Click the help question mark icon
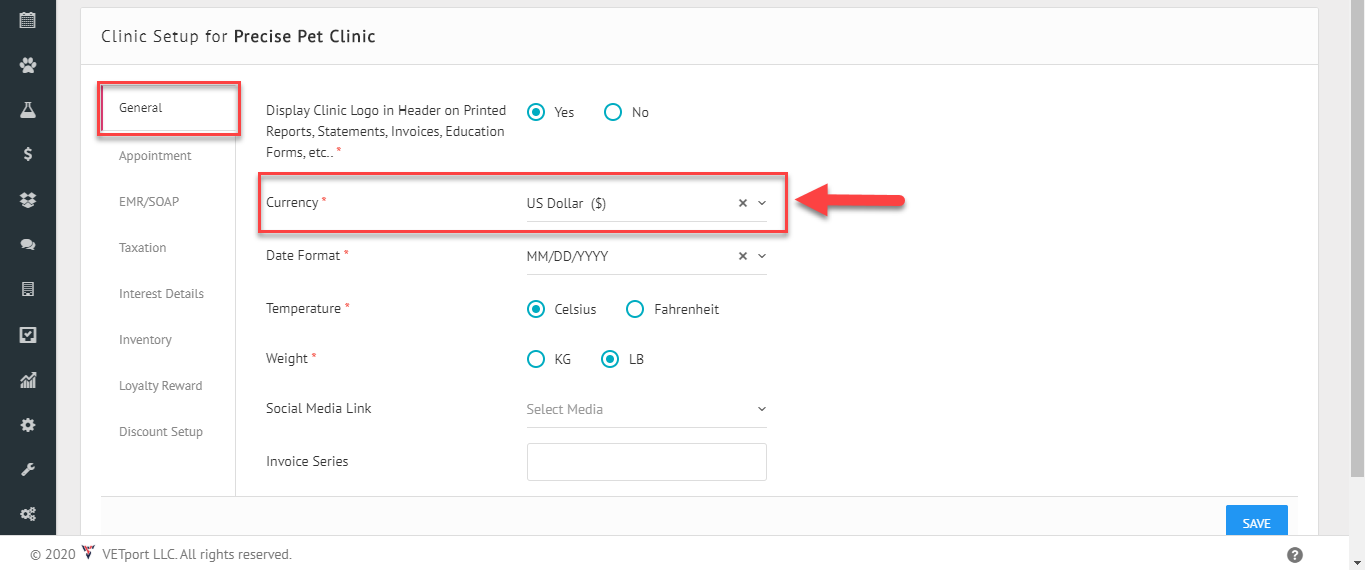1365x570 pixels. click(x=1294, y=555)
